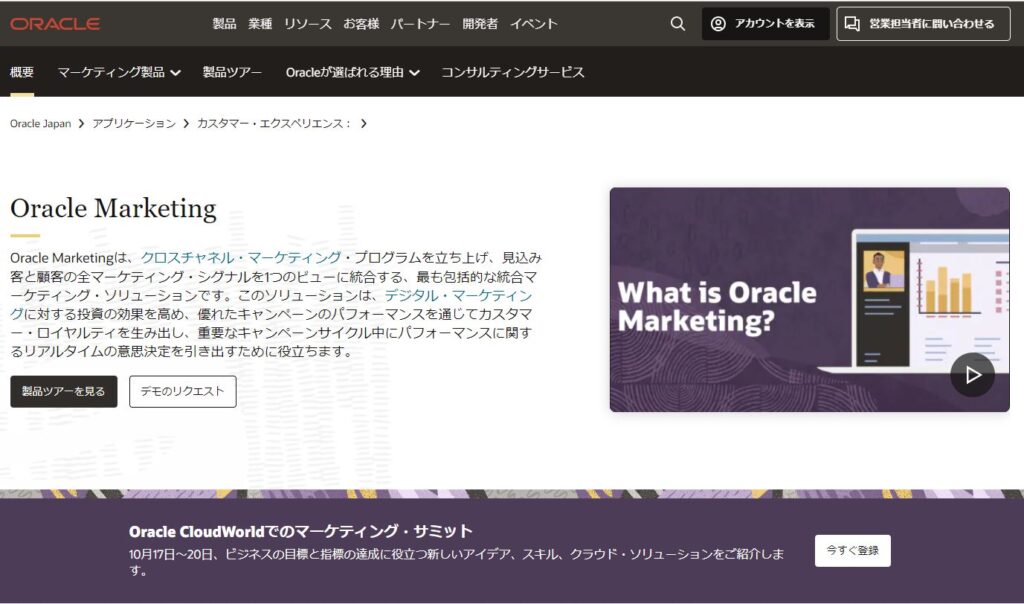Open the リソース top menu
The height and width of the screenshot is (604, 1024).
308,24
